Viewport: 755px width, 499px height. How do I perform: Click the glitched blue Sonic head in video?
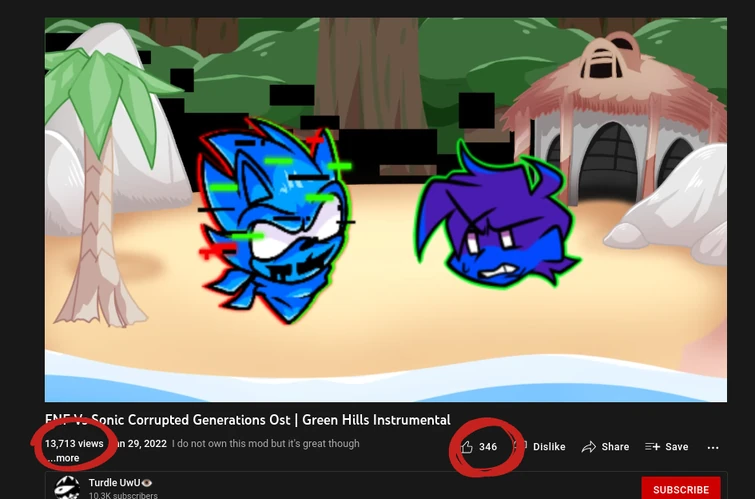[275, 221]
